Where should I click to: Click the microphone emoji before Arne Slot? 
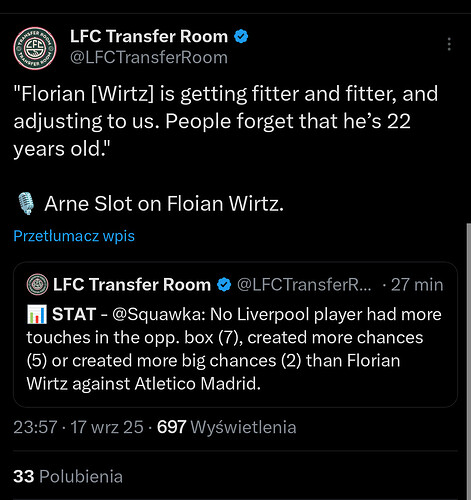pyautogui.click(x=26, y=203)
